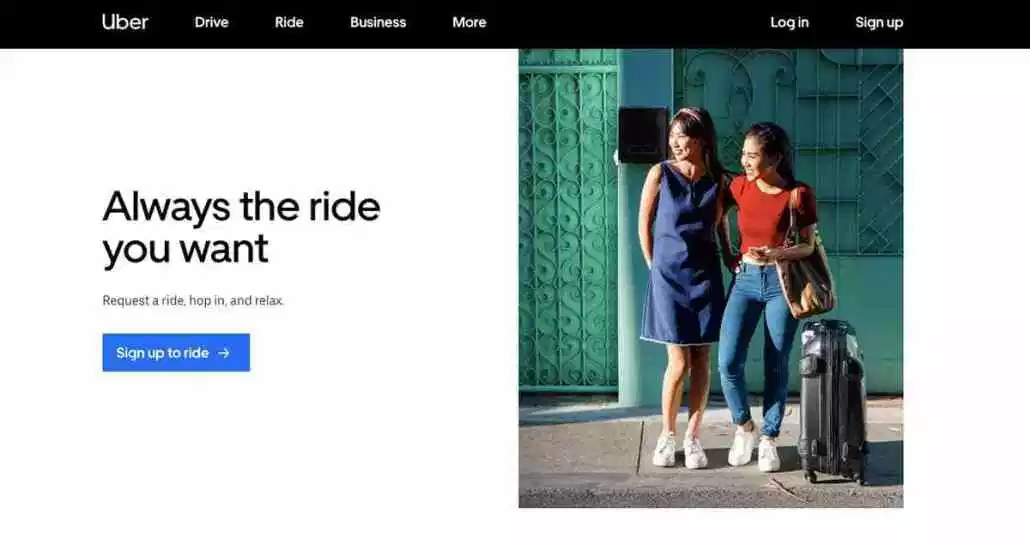The image size is (1030, 545).
Task: Click the woman in the navy dress
Action: (683, 260)
